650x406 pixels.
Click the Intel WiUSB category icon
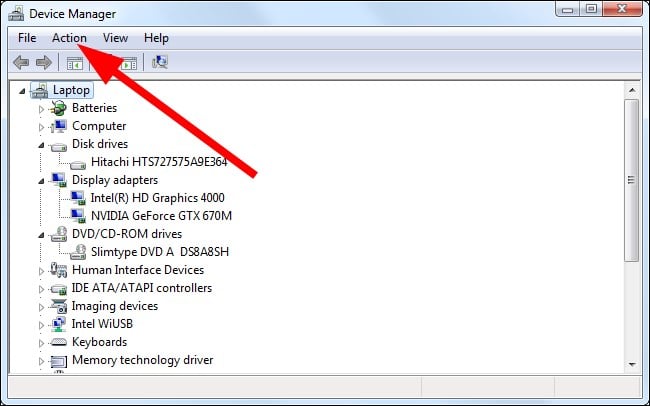coord(58,324)
